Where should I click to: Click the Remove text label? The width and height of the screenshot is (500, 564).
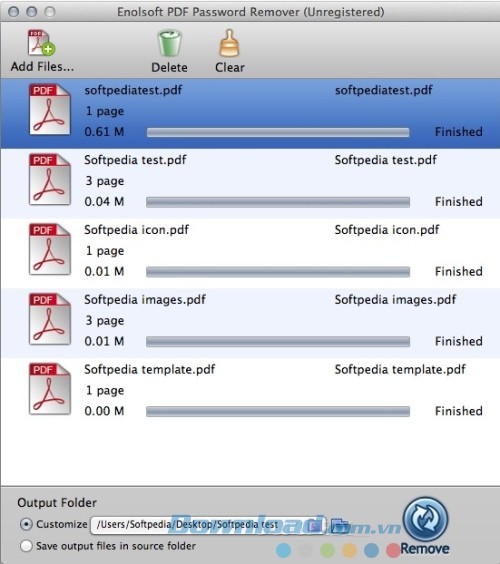[x=425, y=549]
